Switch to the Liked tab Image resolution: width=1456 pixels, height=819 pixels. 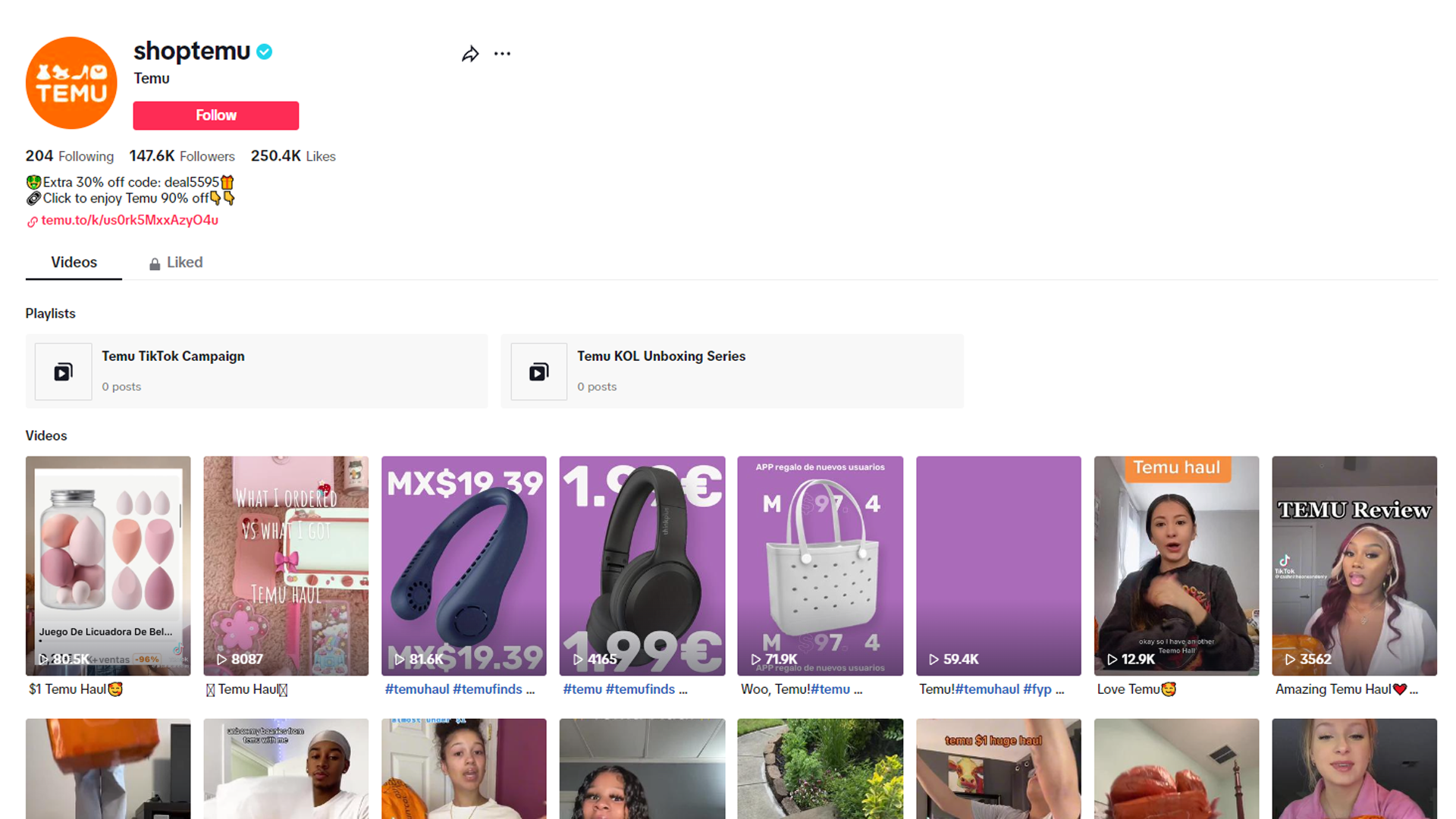point(184,262)
